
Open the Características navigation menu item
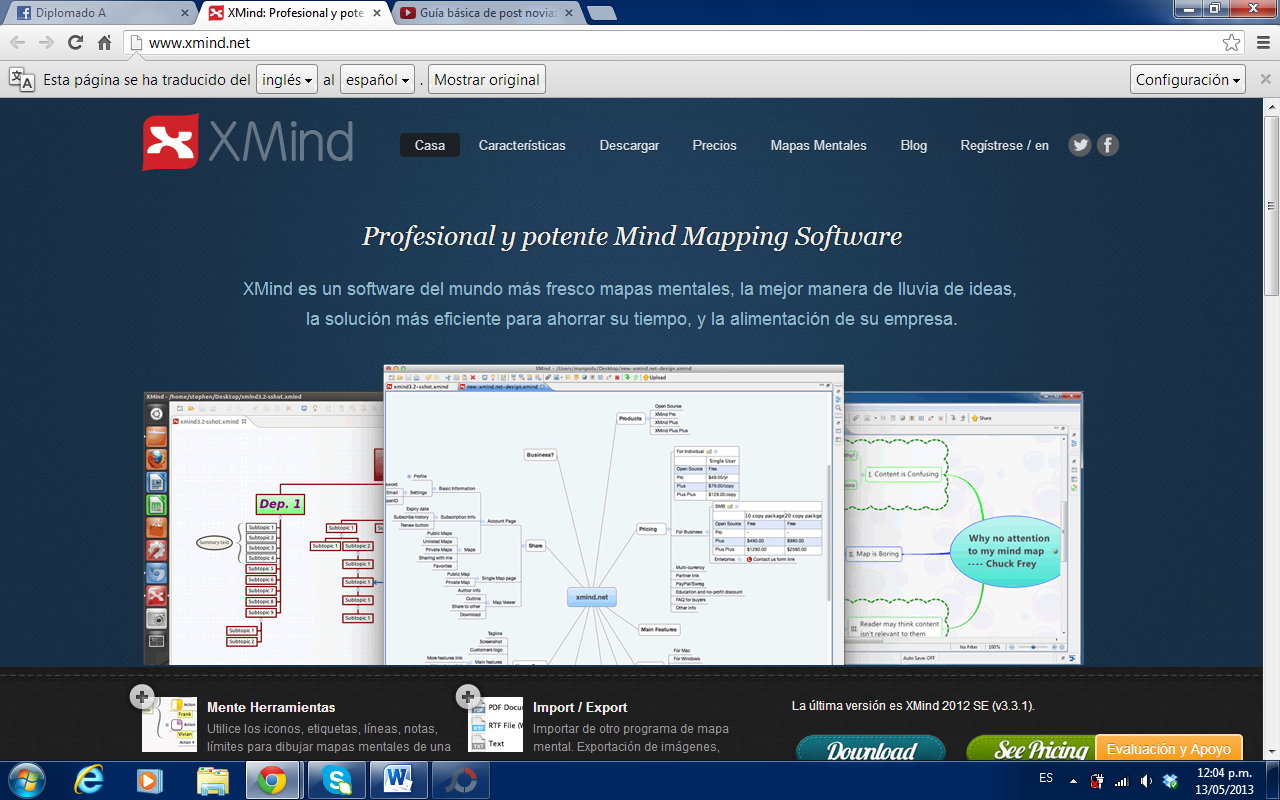(520, 145)
